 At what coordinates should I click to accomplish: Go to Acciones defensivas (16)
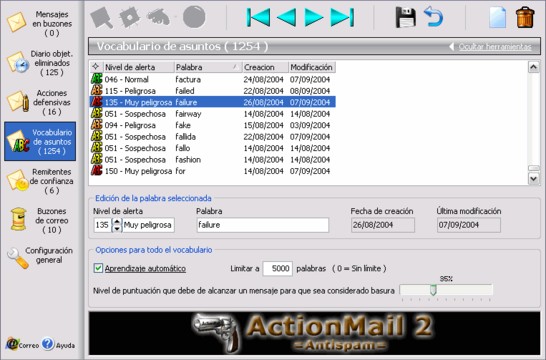tap(40, 102)
